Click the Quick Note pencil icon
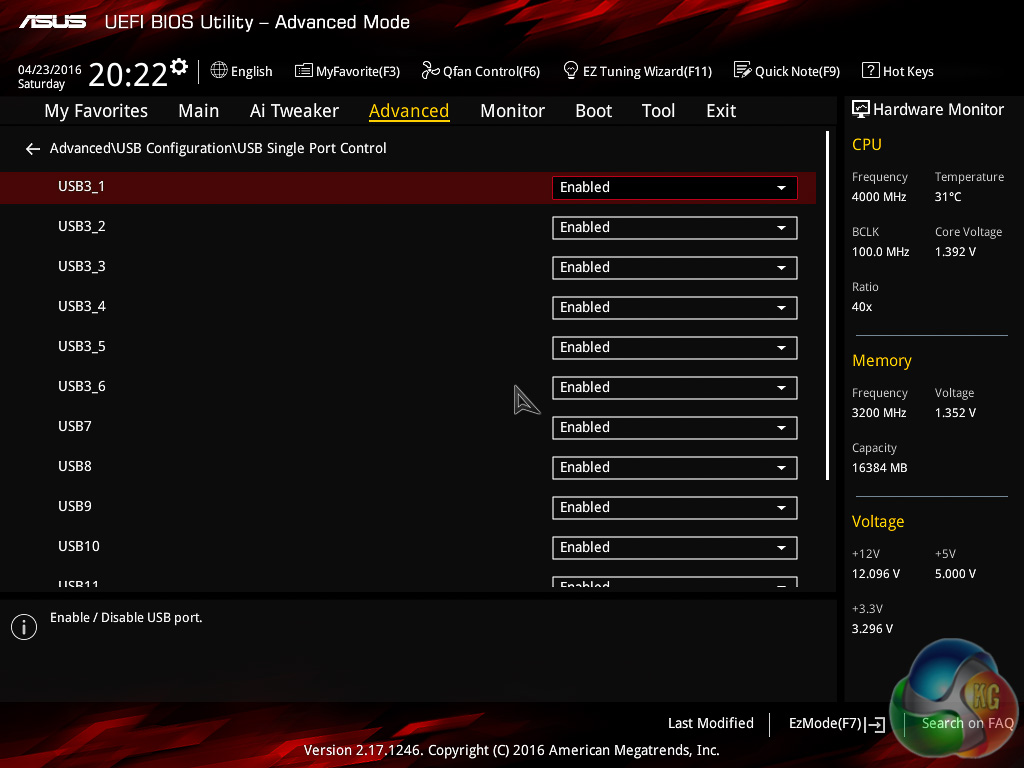Screen dimensions: 1024x768 click(x=743, y=70)
